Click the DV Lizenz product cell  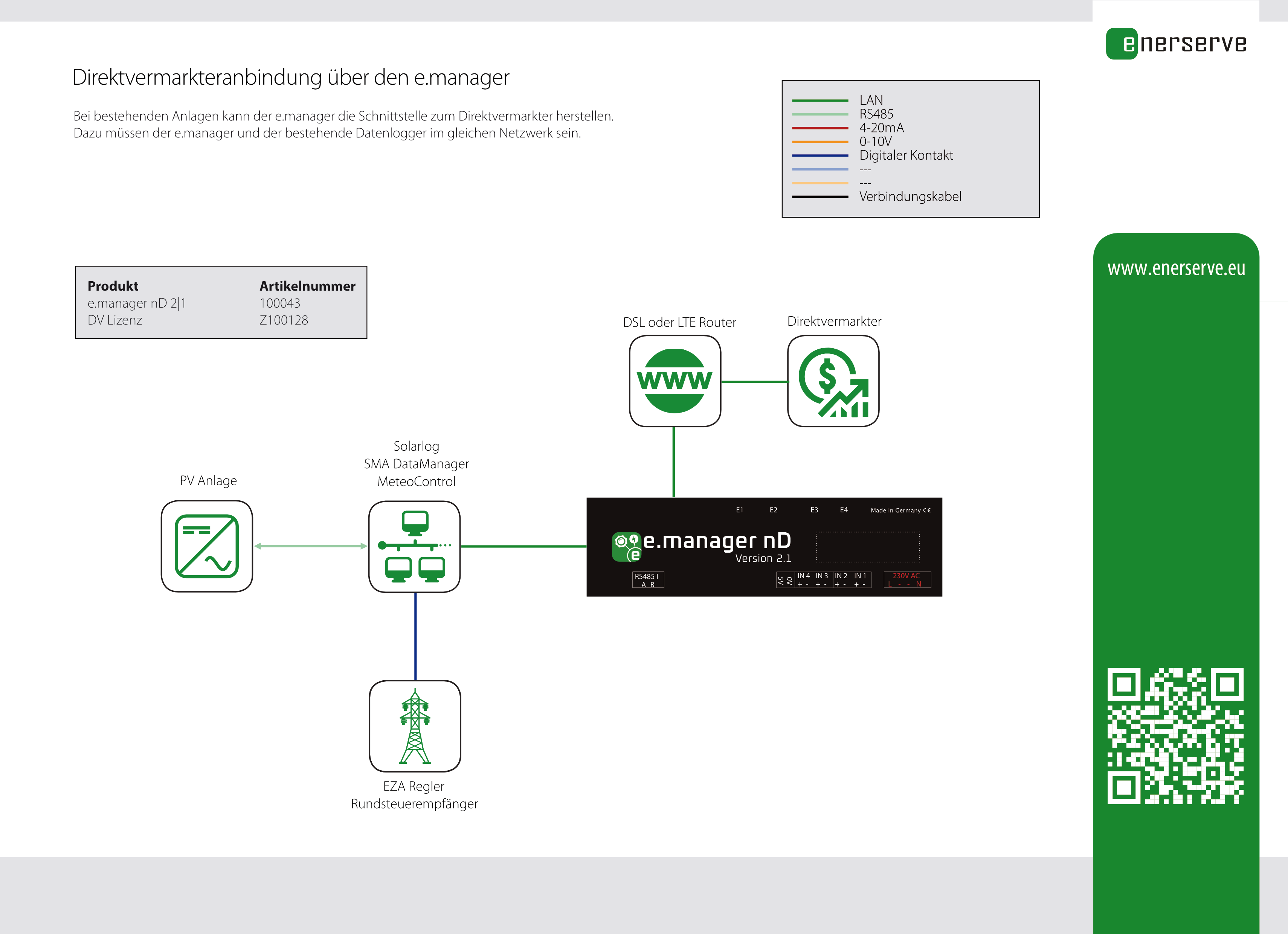pyautogui.click(x=115, y=320)
